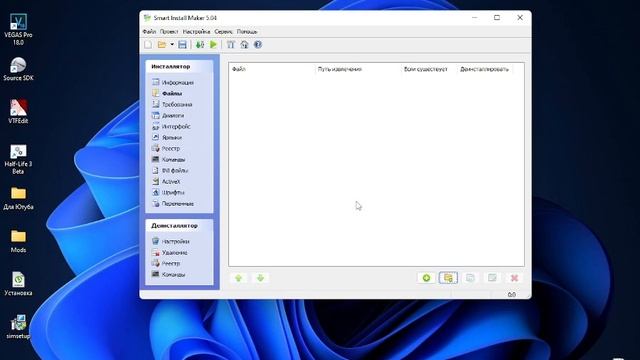Open Ярлыки section in the sidebar
This screenshot has height=360, width=640.
click(x=167, y=138)
